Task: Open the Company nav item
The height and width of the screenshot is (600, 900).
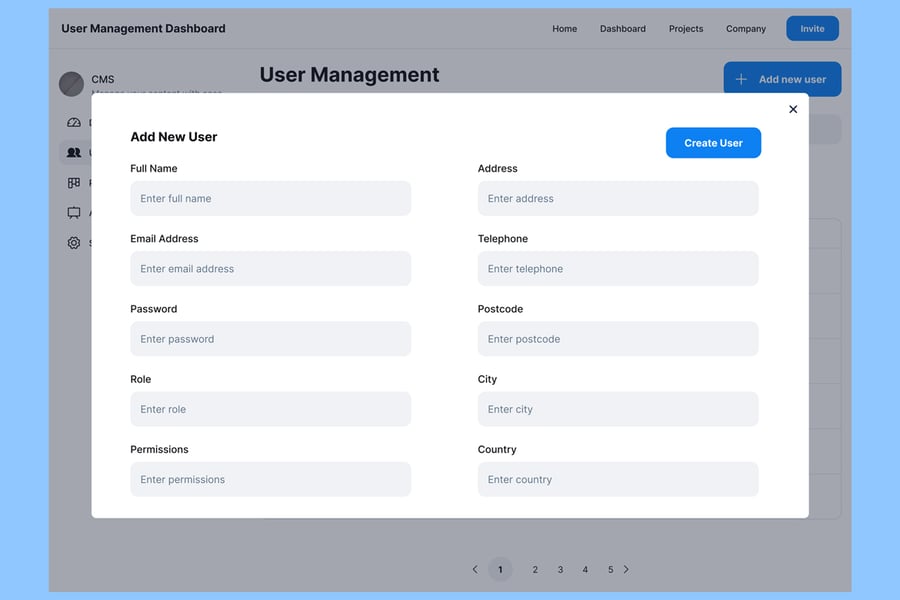Action: pos(746,29)
